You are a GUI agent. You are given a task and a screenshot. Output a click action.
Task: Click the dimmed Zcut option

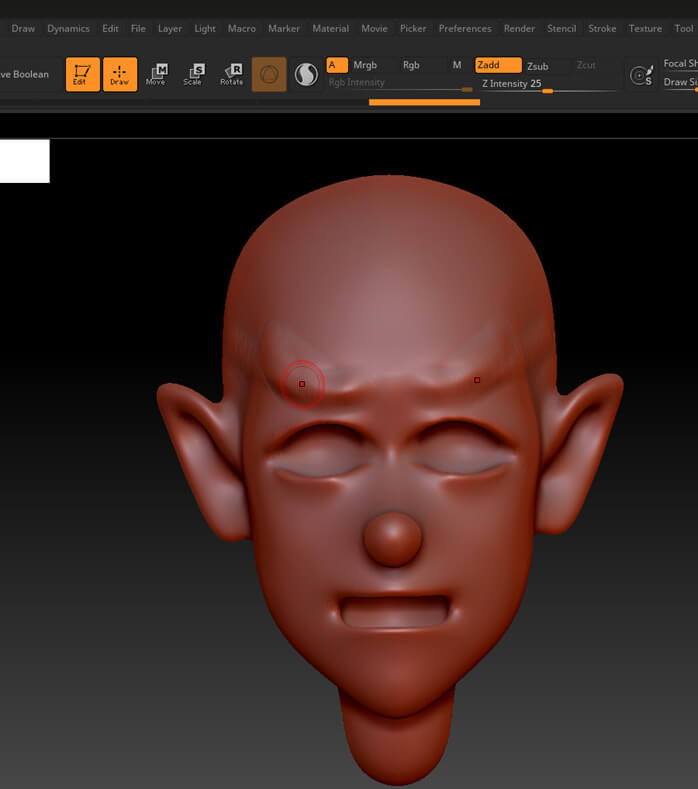click(586, 65)
